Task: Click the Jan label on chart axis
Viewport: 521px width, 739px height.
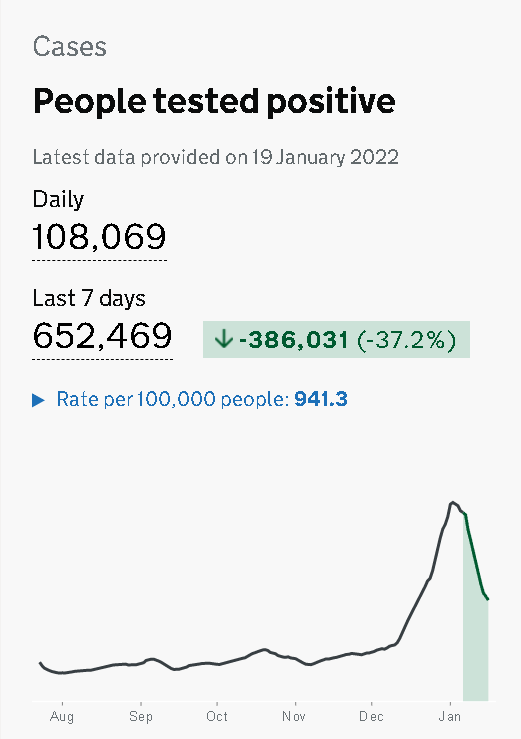Action: (449, 716)
